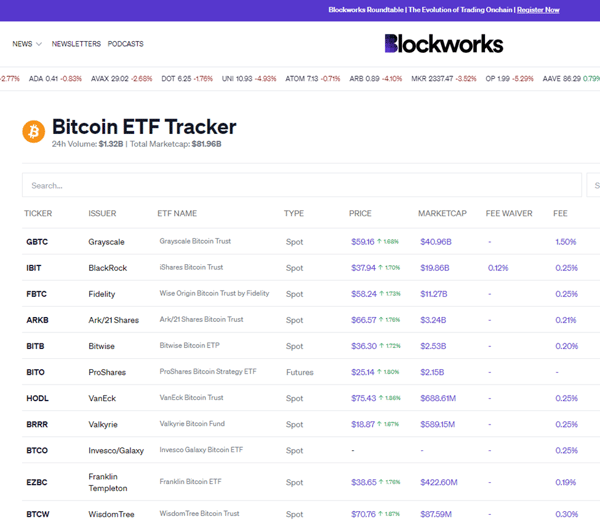
Task: Click the ARB 0.89 ticker item
Action: coord(376,78)
